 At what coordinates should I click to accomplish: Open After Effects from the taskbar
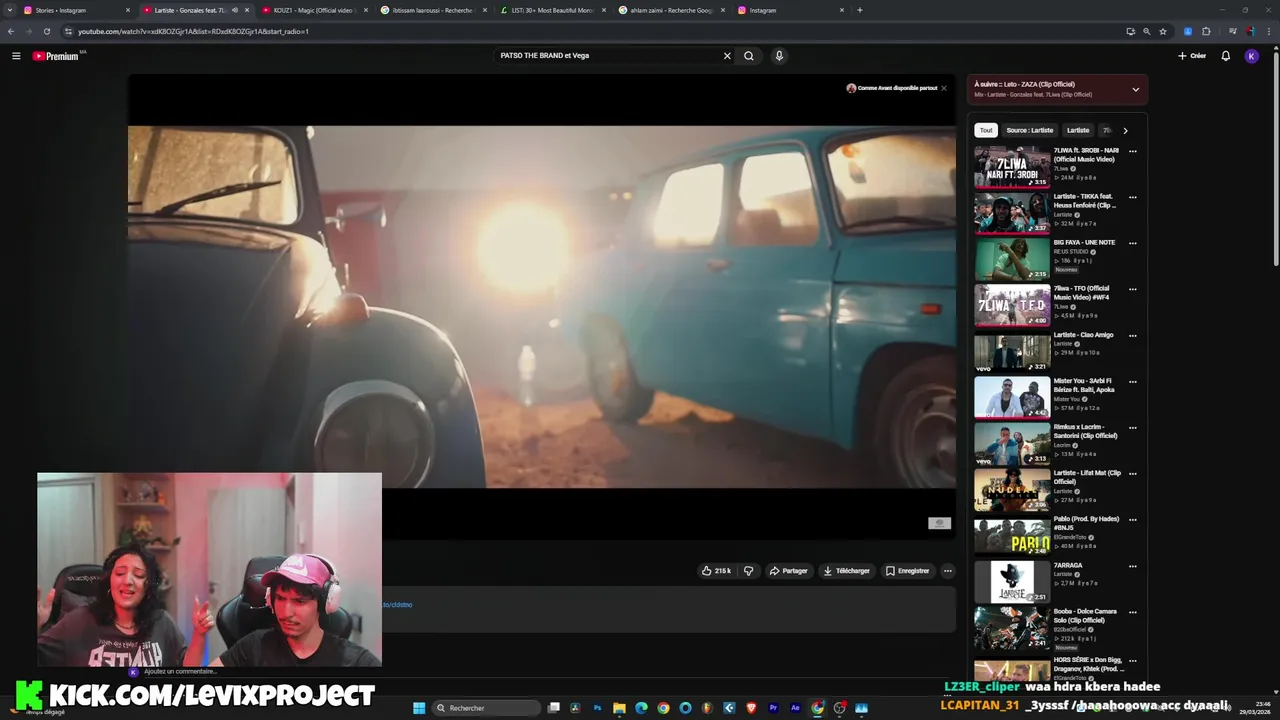tap(795, 708)
